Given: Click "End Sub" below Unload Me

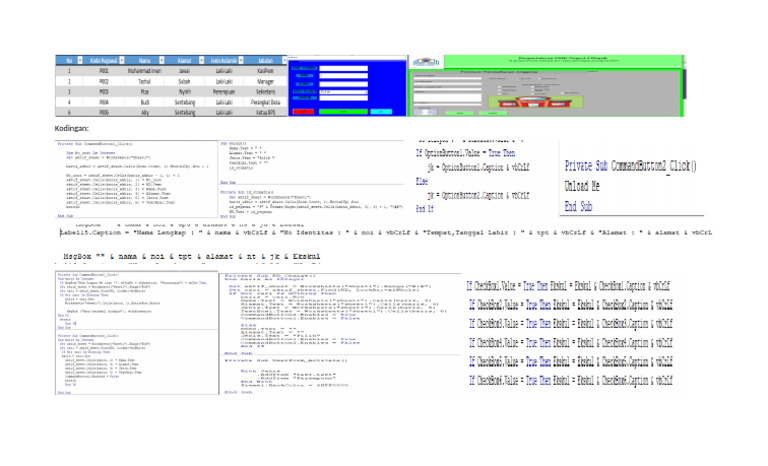Looking at the screenshot, I should tap(578, 206).
